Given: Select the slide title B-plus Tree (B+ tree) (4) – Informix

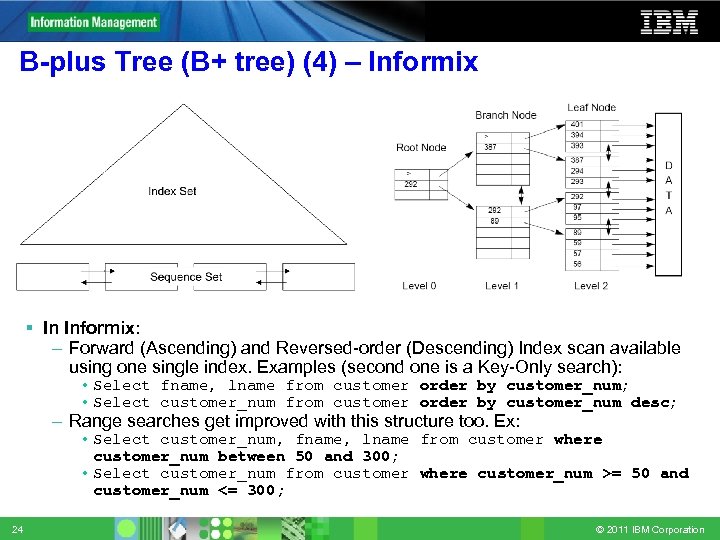Looking at the screenshot, I should (x=249, y=61).
